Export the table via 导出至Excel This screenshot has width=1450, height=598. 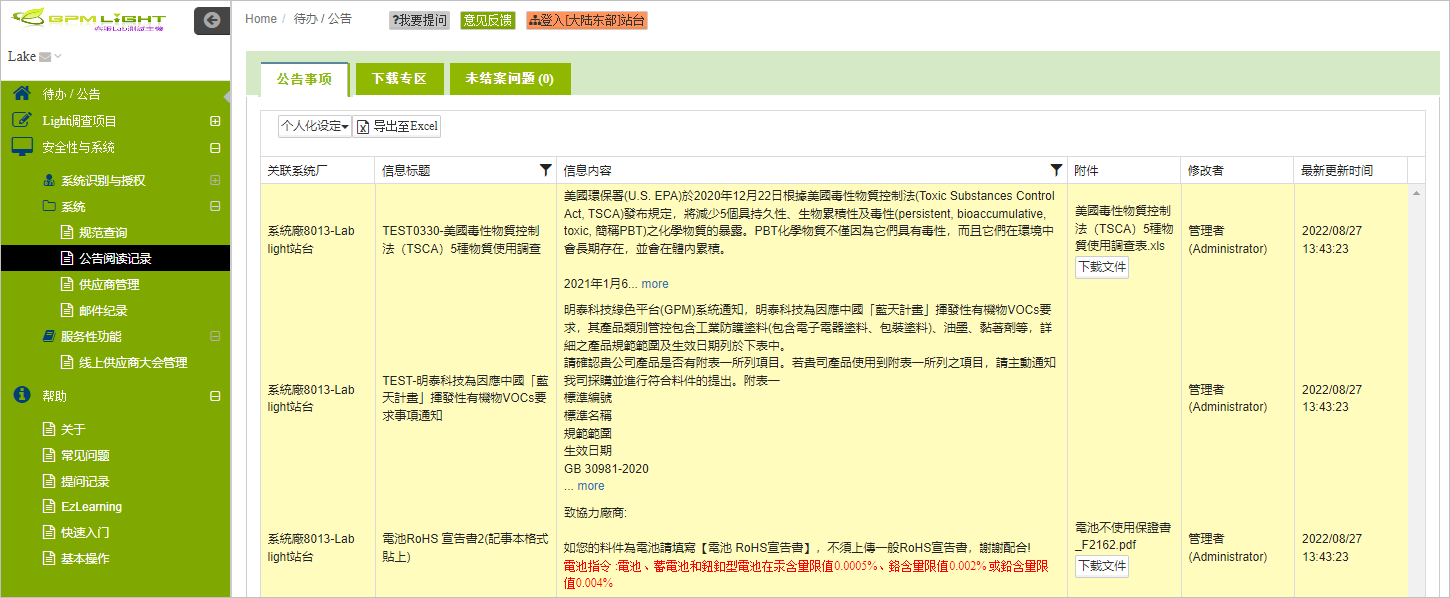click(x=397, y=126)
